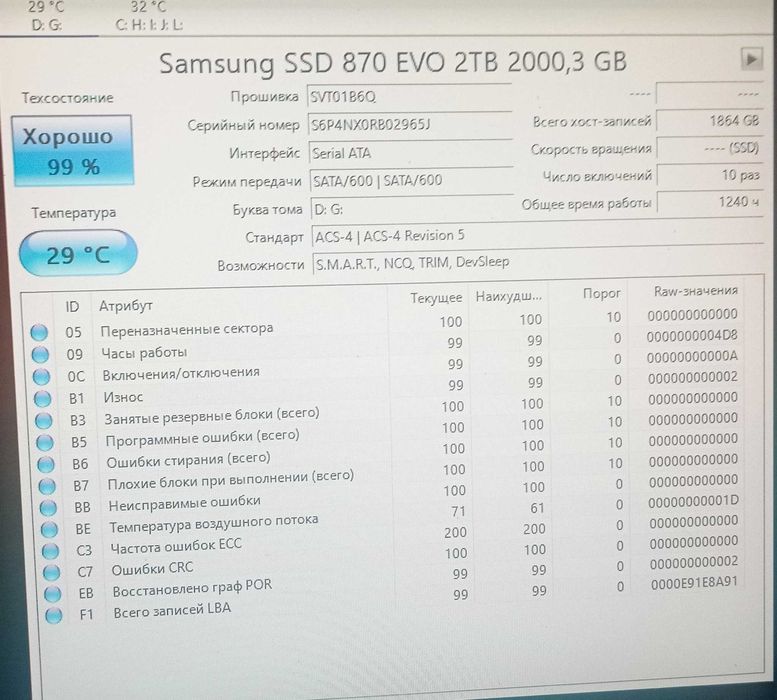
Task: Click the status circle for attribute 05
Action: (39, 332)
